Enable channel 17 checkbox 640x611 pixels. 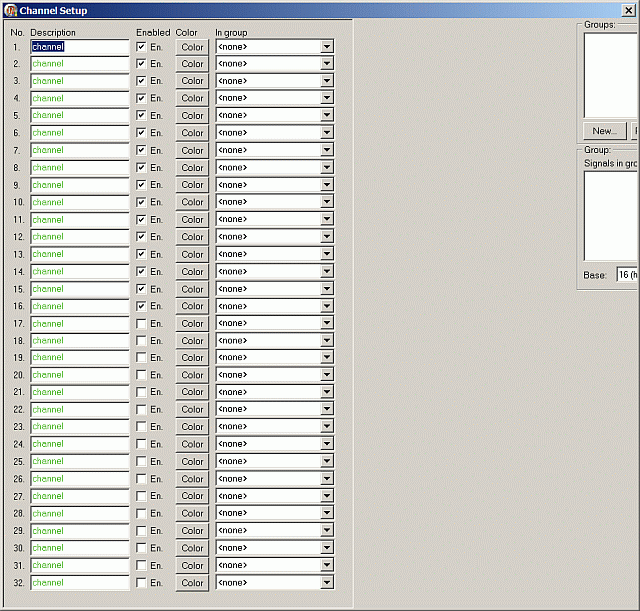(141, 324)
